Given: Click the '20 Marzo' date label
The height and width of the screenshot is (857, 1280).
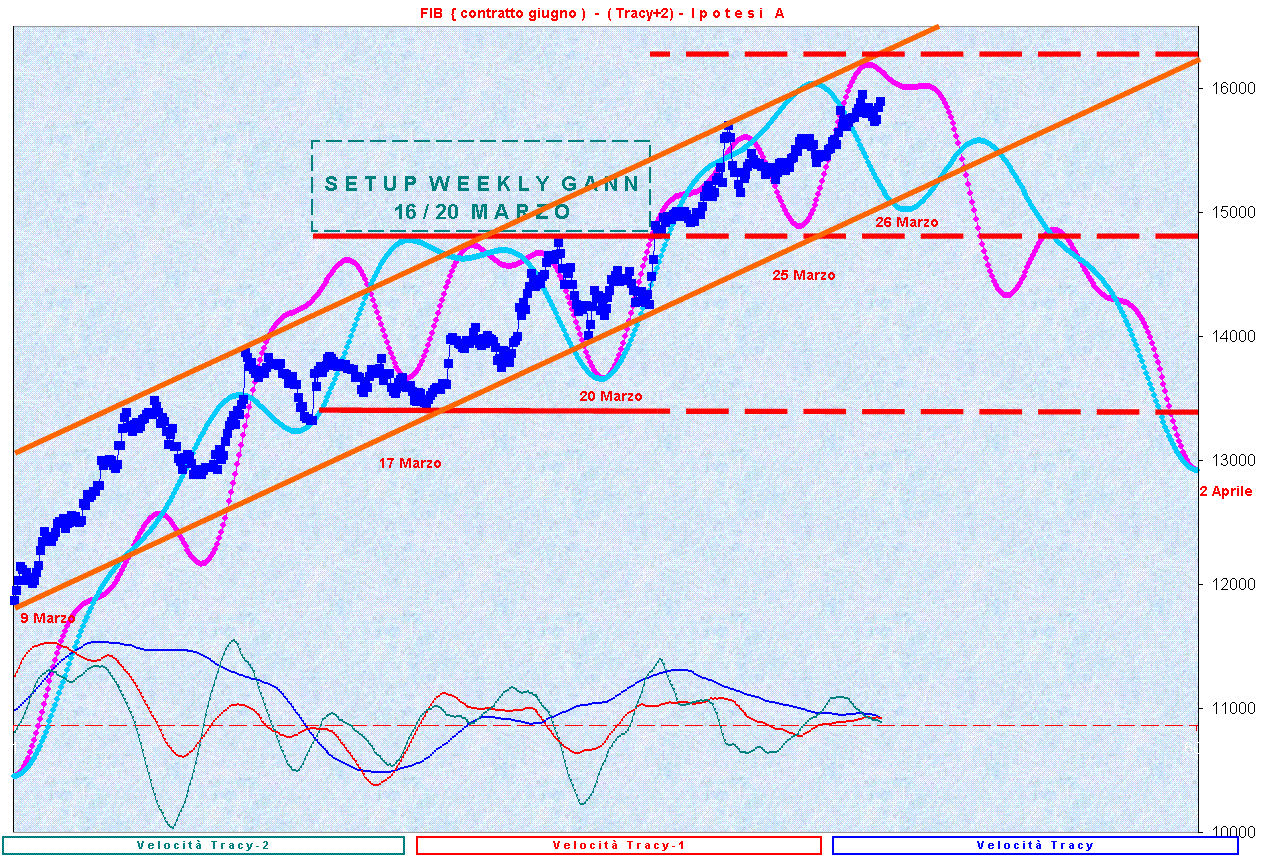Looking at the screenshot, I should (611, 396).
